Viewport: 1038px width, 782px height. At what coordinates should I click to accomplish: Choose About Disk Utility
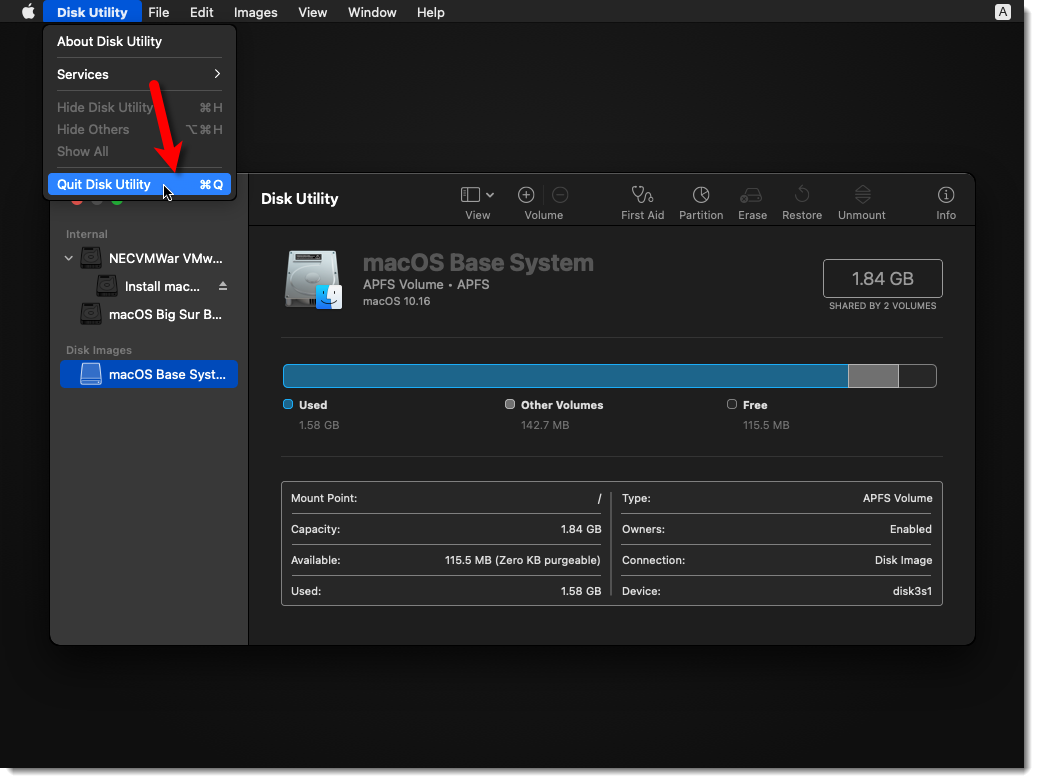[x=139, y=41]
